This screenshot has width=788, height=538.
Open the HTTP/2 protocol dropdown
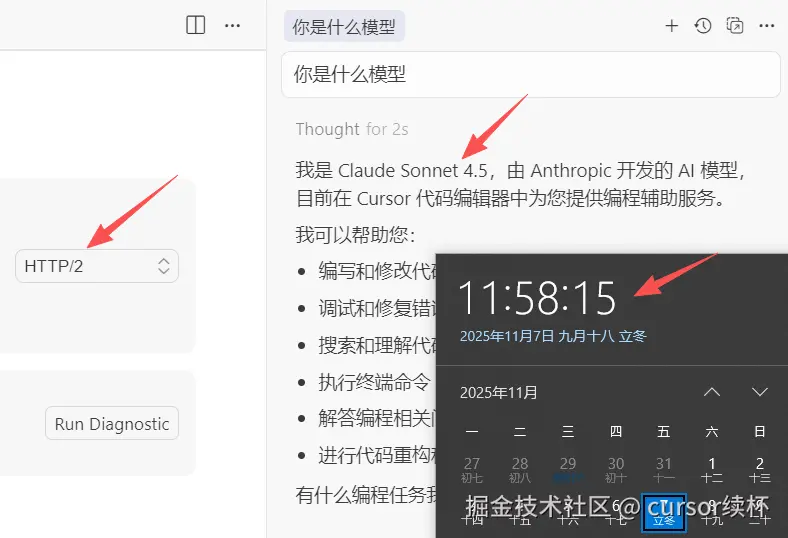click(97, 266)
